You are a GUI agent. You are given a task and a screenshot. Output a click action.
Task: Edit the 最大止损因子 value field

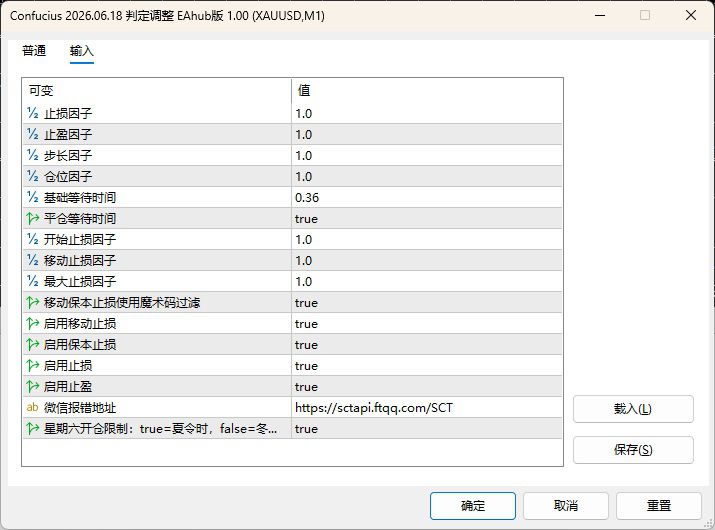[x=426, y=281]
